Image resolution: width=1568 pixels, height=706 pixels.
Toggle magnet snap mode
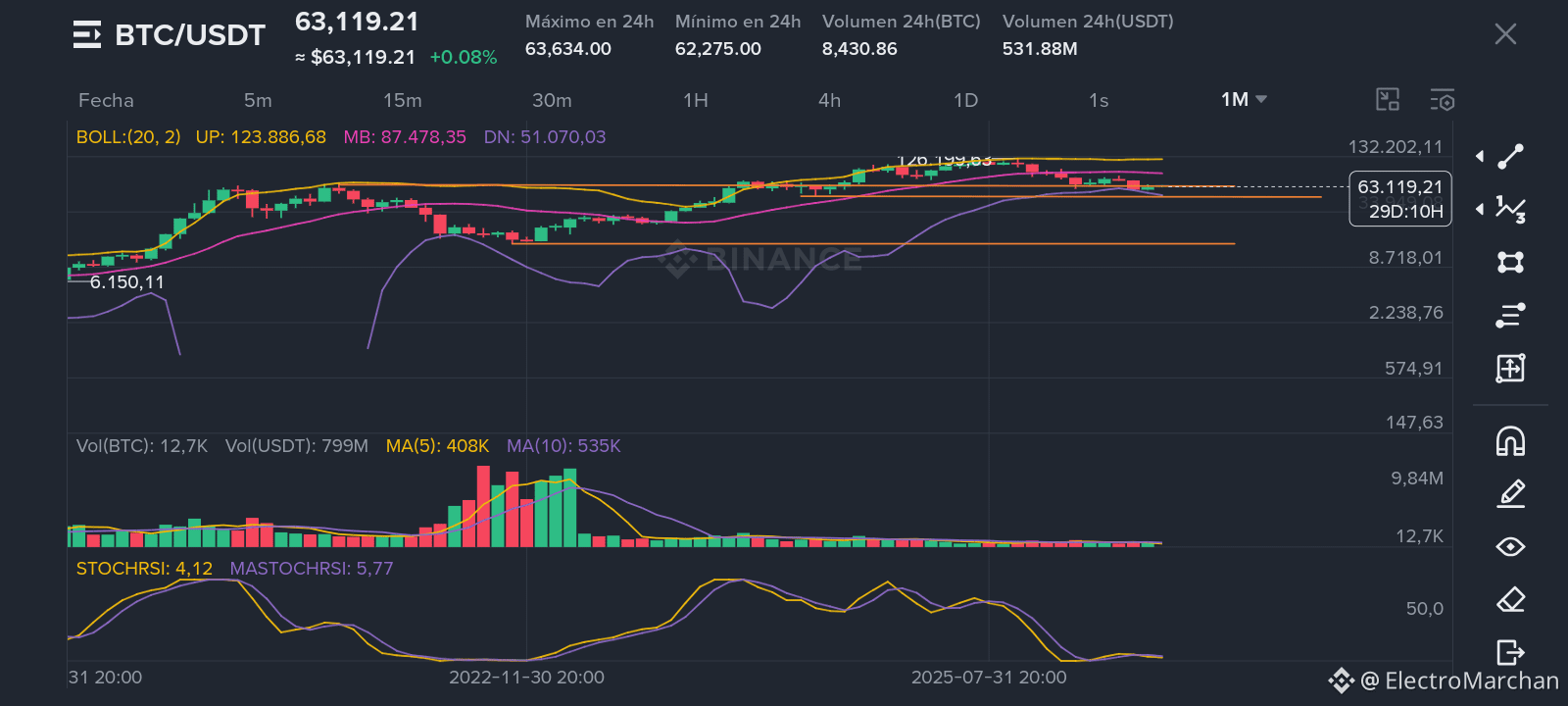pos(1510,441)
